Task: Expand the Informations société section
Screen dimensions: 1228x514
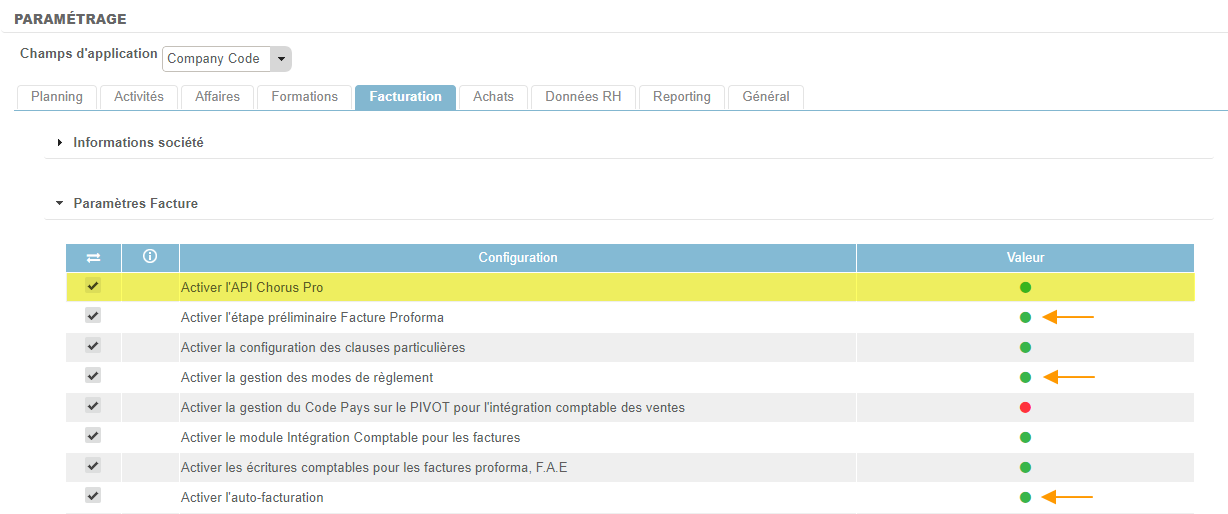Action: [138, 143]
